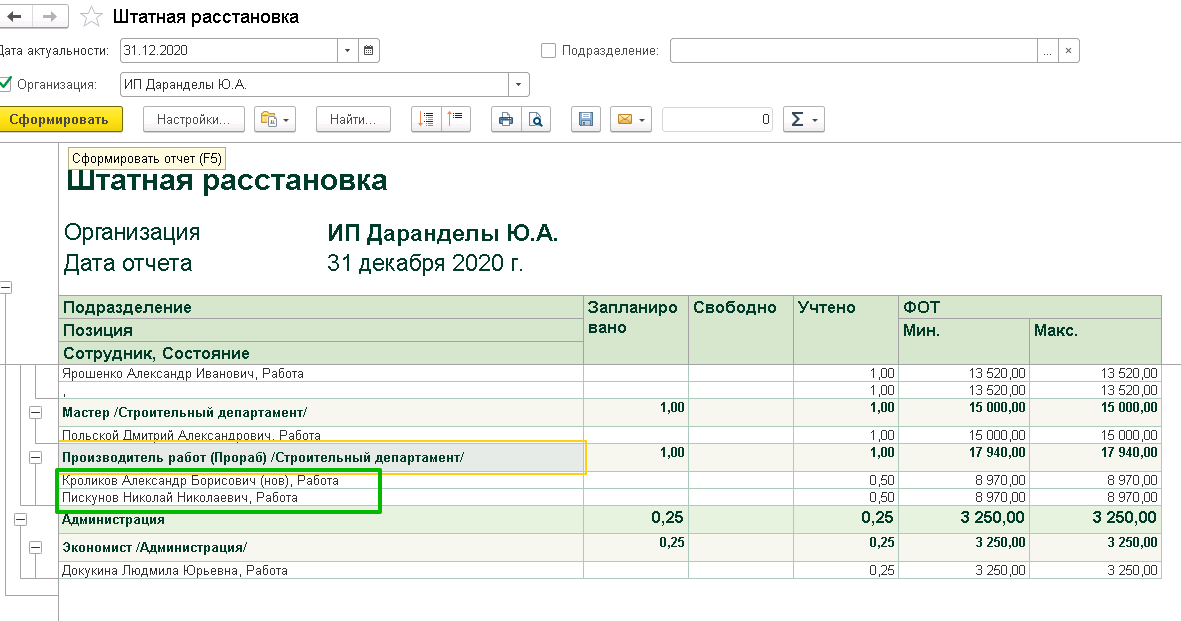1181x621 pixels.
Task: Click the Экономист /Администрация/ position label
Action: point(154,548)
